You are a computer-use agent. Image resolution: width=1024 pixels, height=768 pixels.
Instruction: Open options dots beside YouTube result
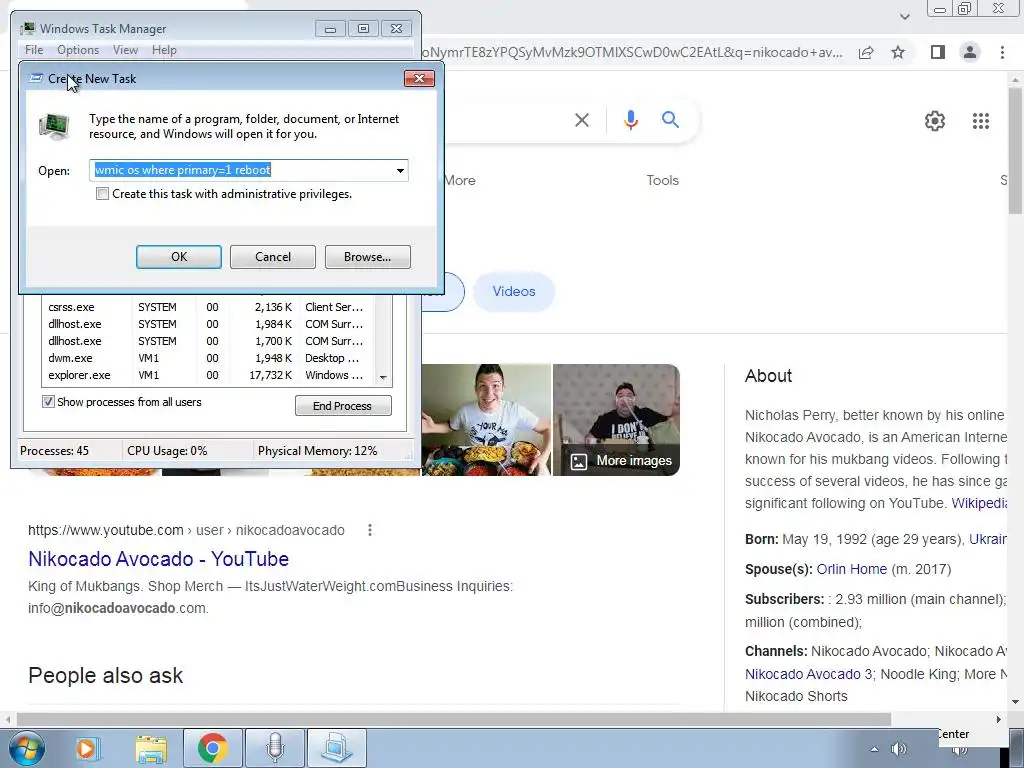[x=370, y=530]
